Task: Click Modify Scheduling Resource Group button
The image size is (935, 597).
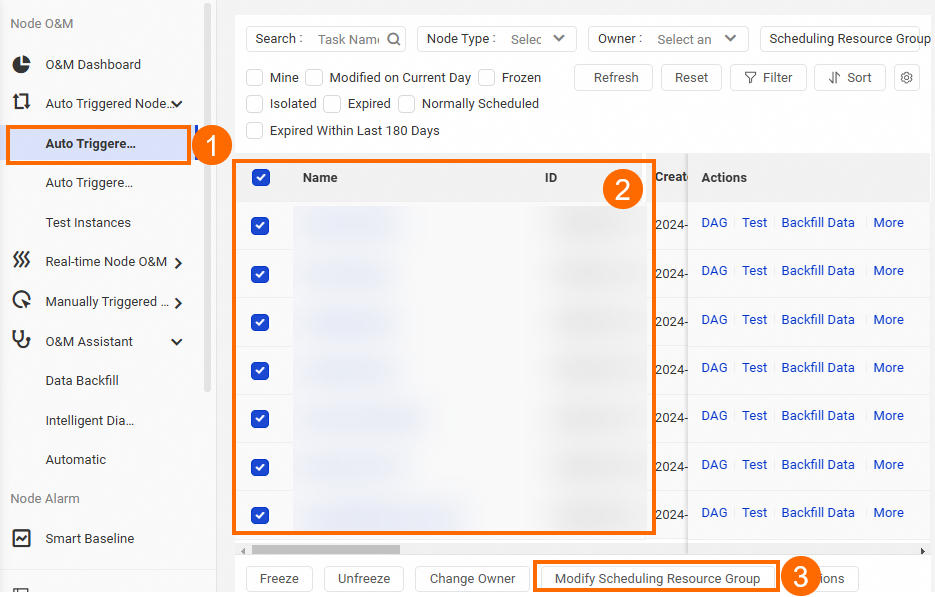Action: point(657,579)
